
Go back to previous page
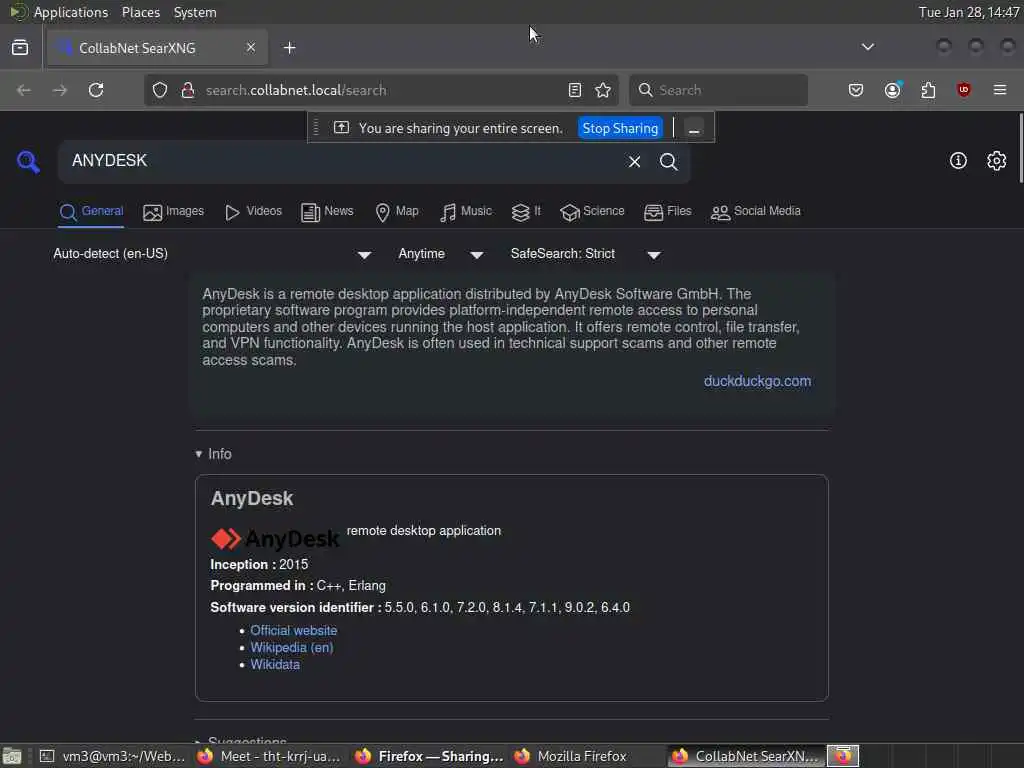pyautogui.click(x=24, y=90)
